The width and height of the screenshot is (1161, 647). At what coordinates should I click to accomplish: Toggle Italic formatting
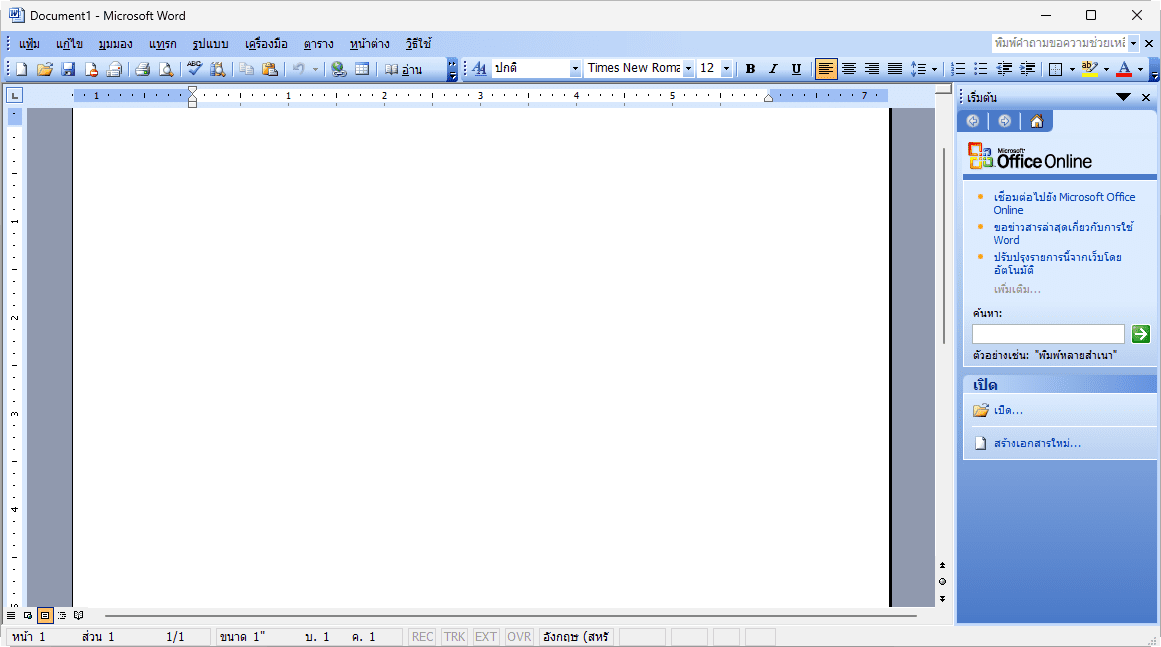tap(773, 69)
